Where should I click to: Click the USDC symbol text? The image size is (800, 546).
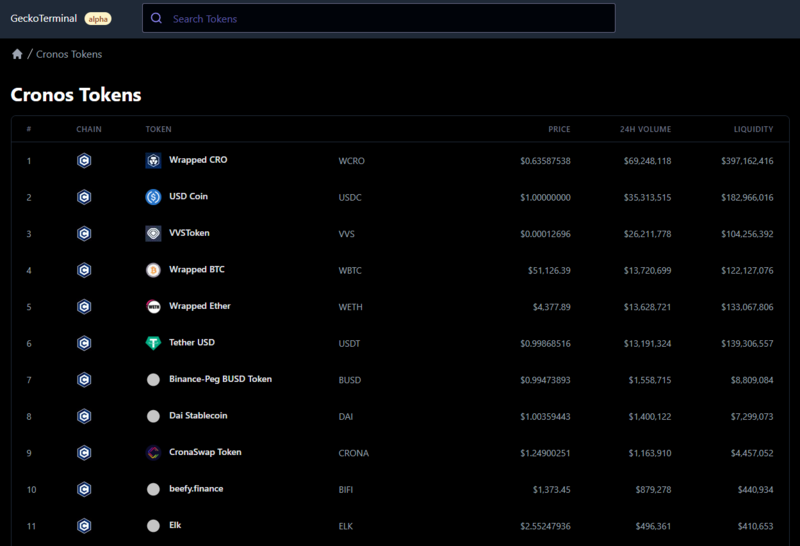[350, 197]
